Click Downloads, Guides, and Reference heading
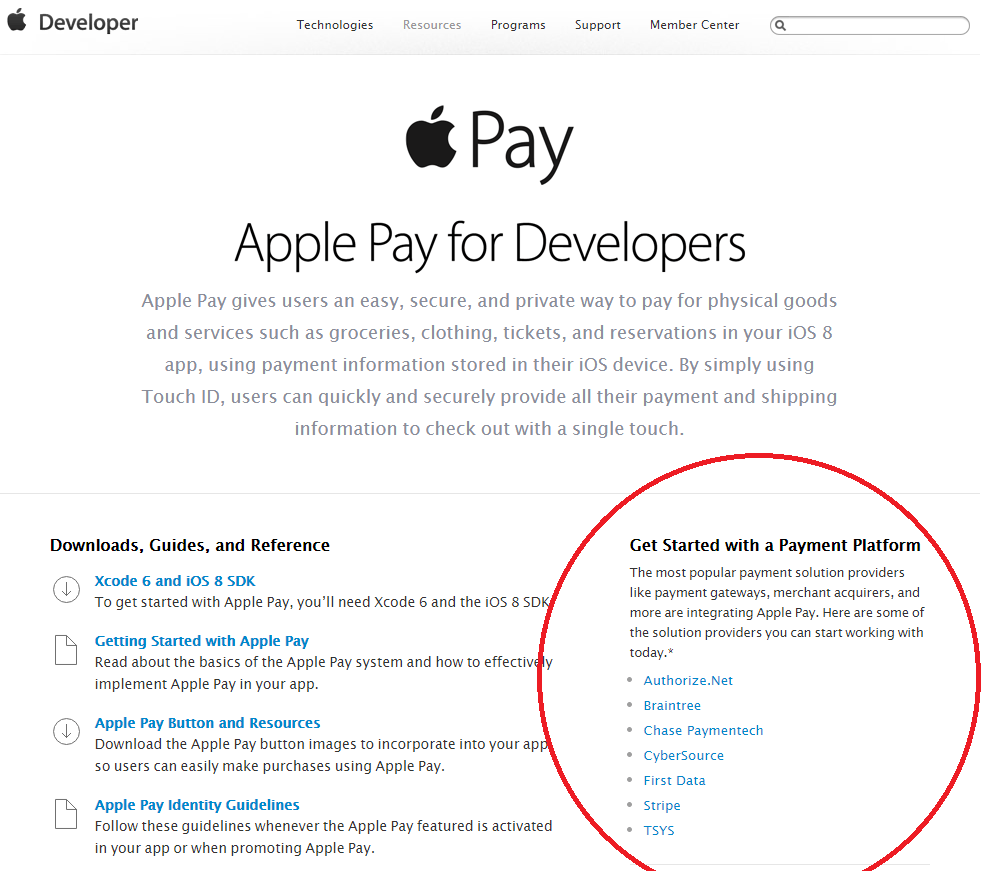The image size is (982, 871). (x=190, y=545)
